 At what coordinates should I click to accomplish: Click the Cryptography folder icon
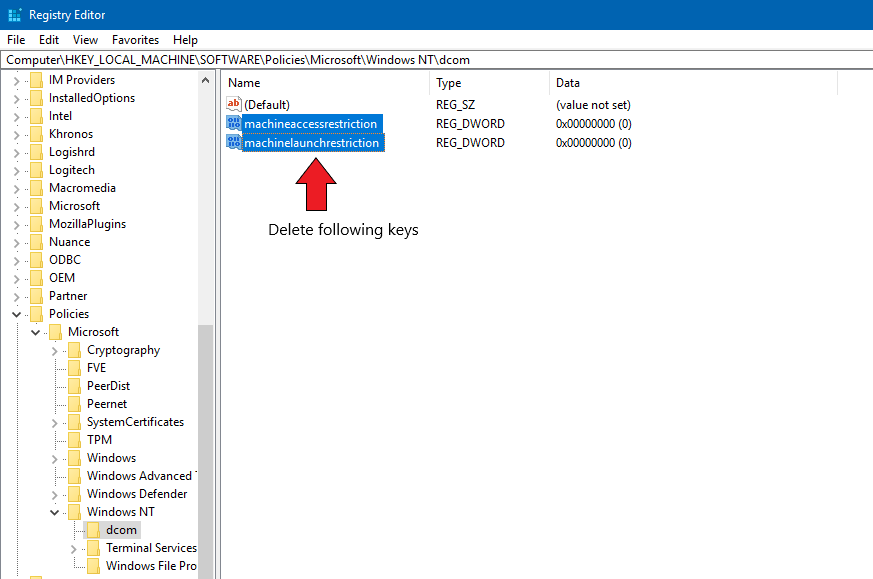point(74,350)
